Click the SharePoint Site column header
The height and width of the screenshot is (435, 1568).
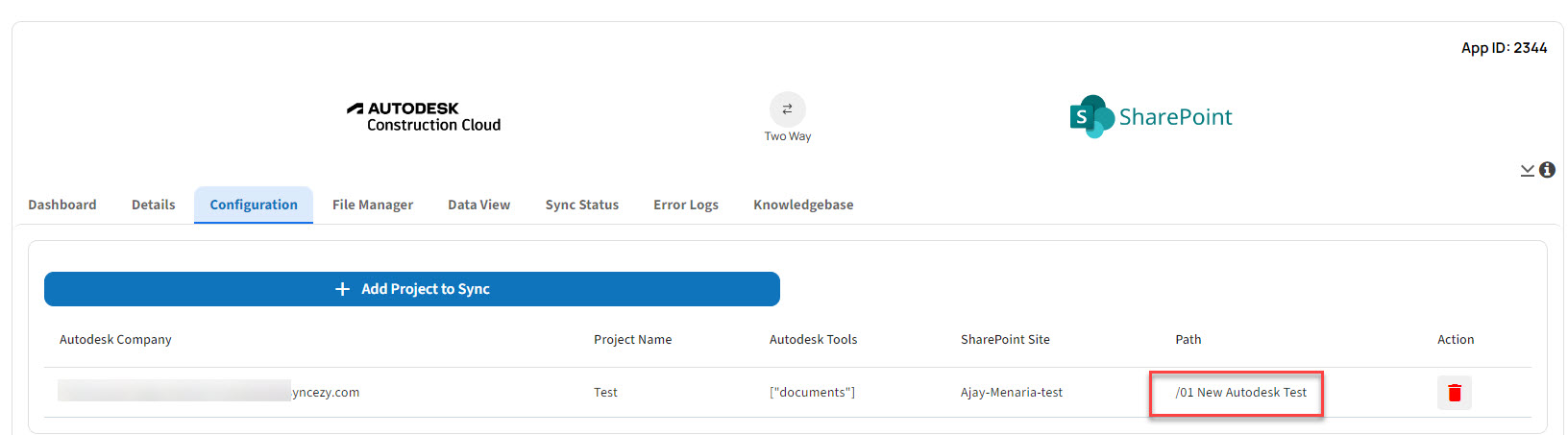[x=1005, y=339]
